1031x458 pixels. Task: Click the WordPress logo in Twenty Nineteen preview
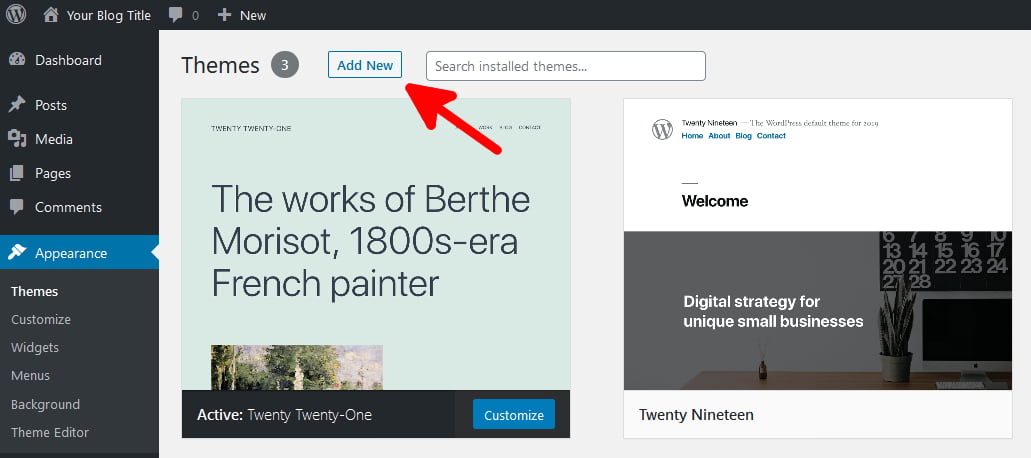tap(662, 129)
